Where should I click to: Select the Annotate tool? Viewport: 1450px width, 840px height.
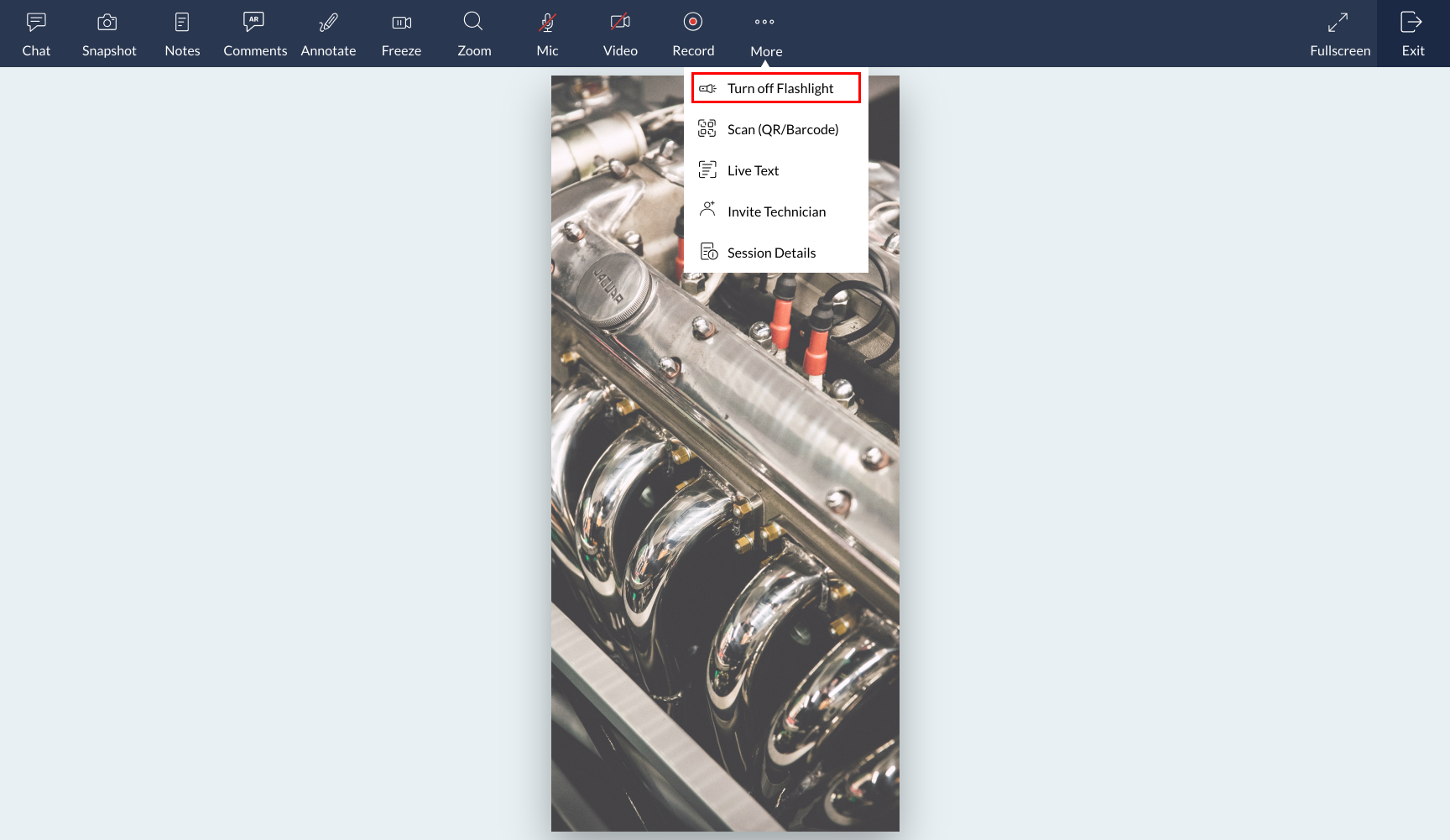[328, 34]
